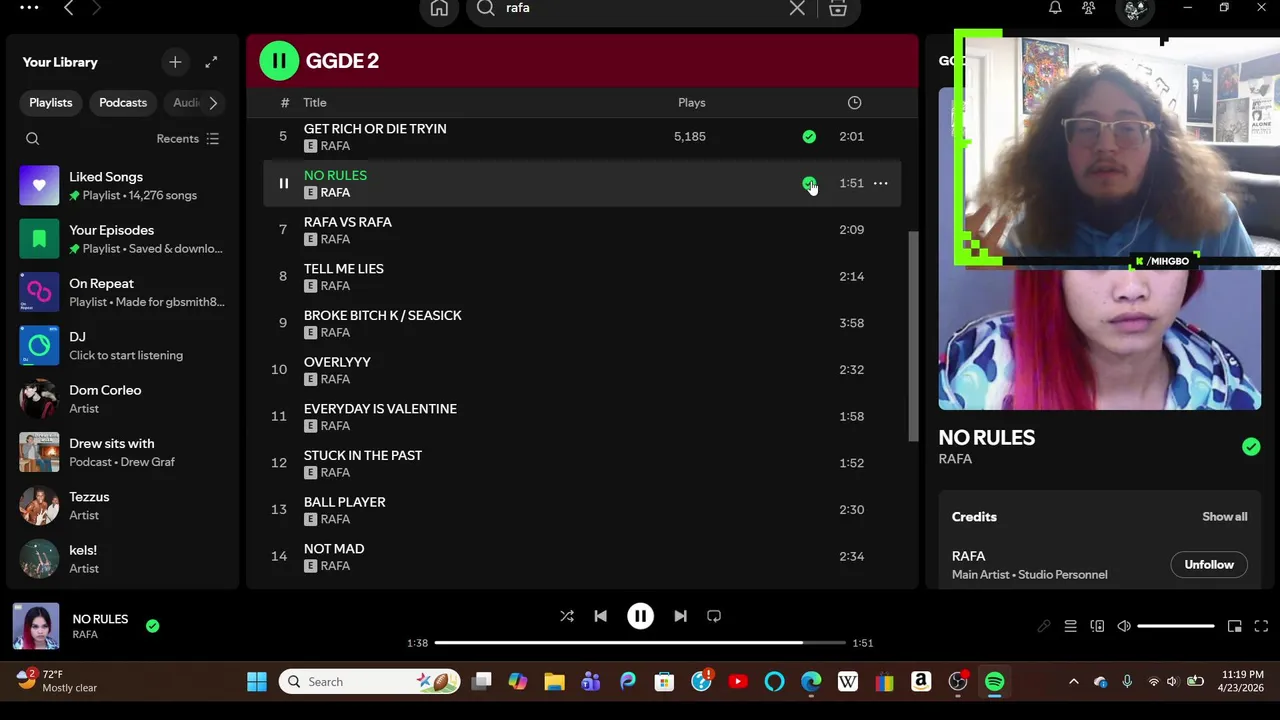
Task: Open the notifications bell
Action: [x=1055, y=8]
